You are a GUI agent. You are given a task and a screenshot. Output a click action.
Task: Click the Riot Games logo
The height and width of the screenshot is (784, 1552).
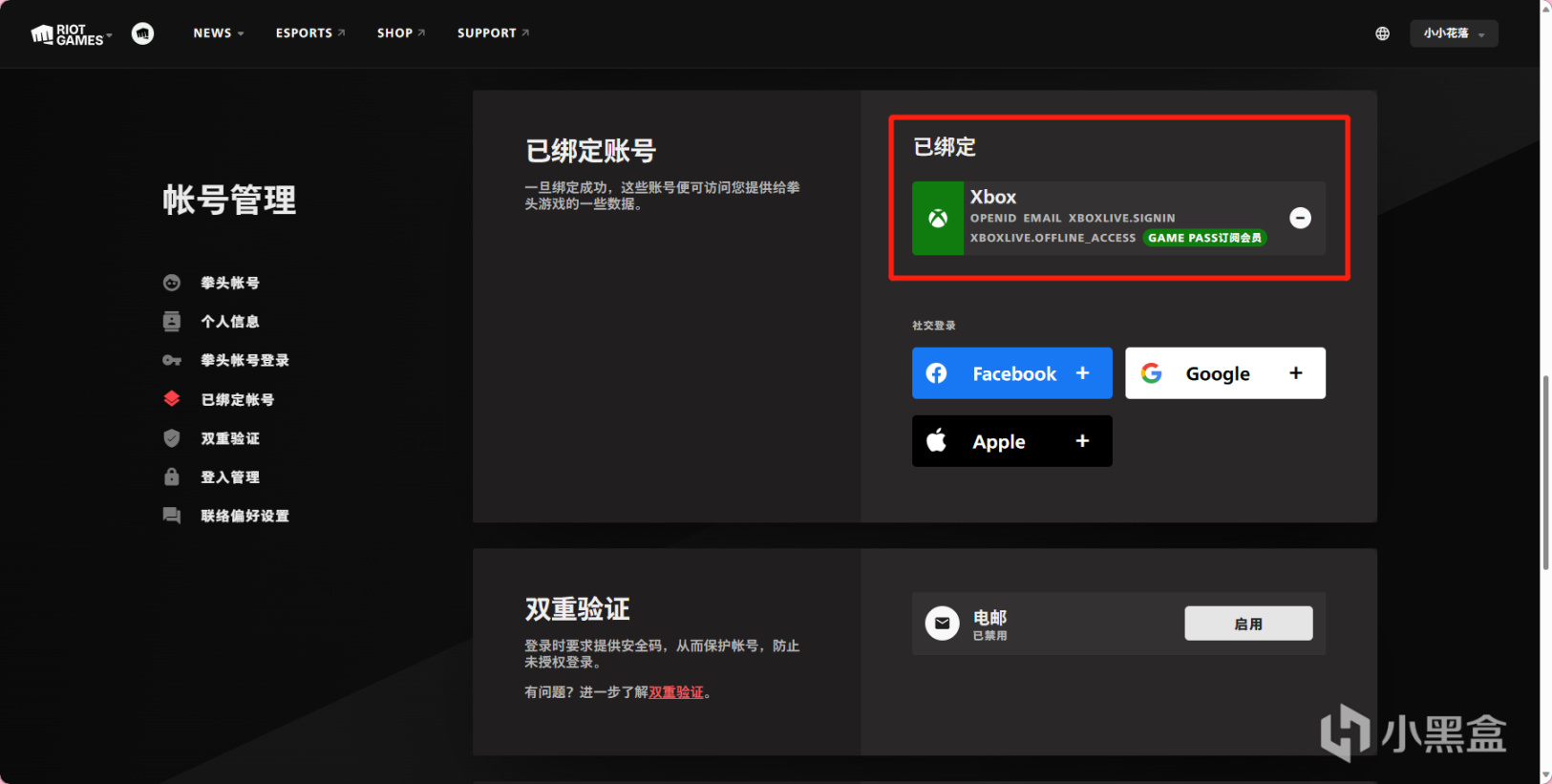(x=67, y=34)
